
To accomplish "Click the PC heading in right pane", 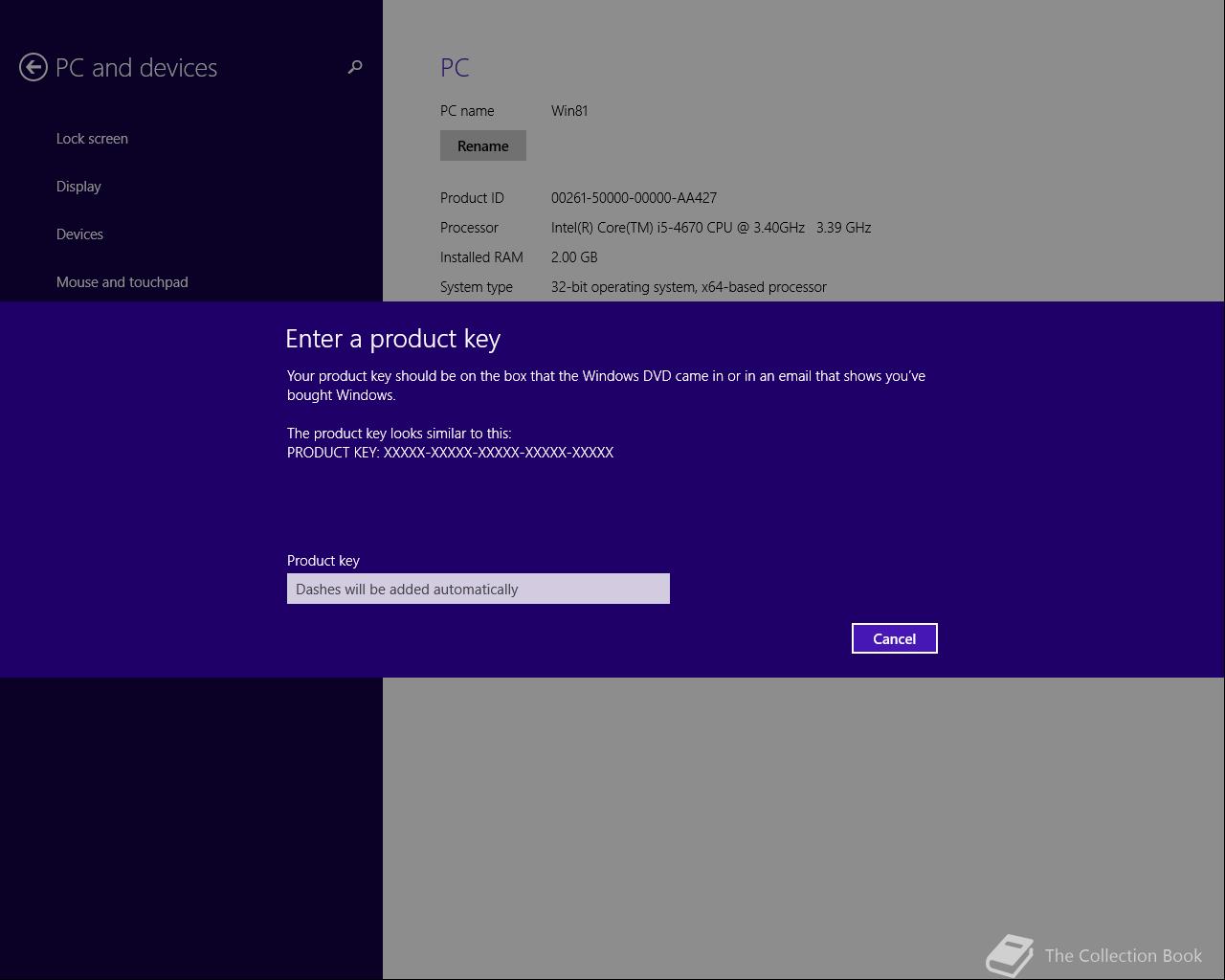I will pyautogui.click(x=455, y=68).
